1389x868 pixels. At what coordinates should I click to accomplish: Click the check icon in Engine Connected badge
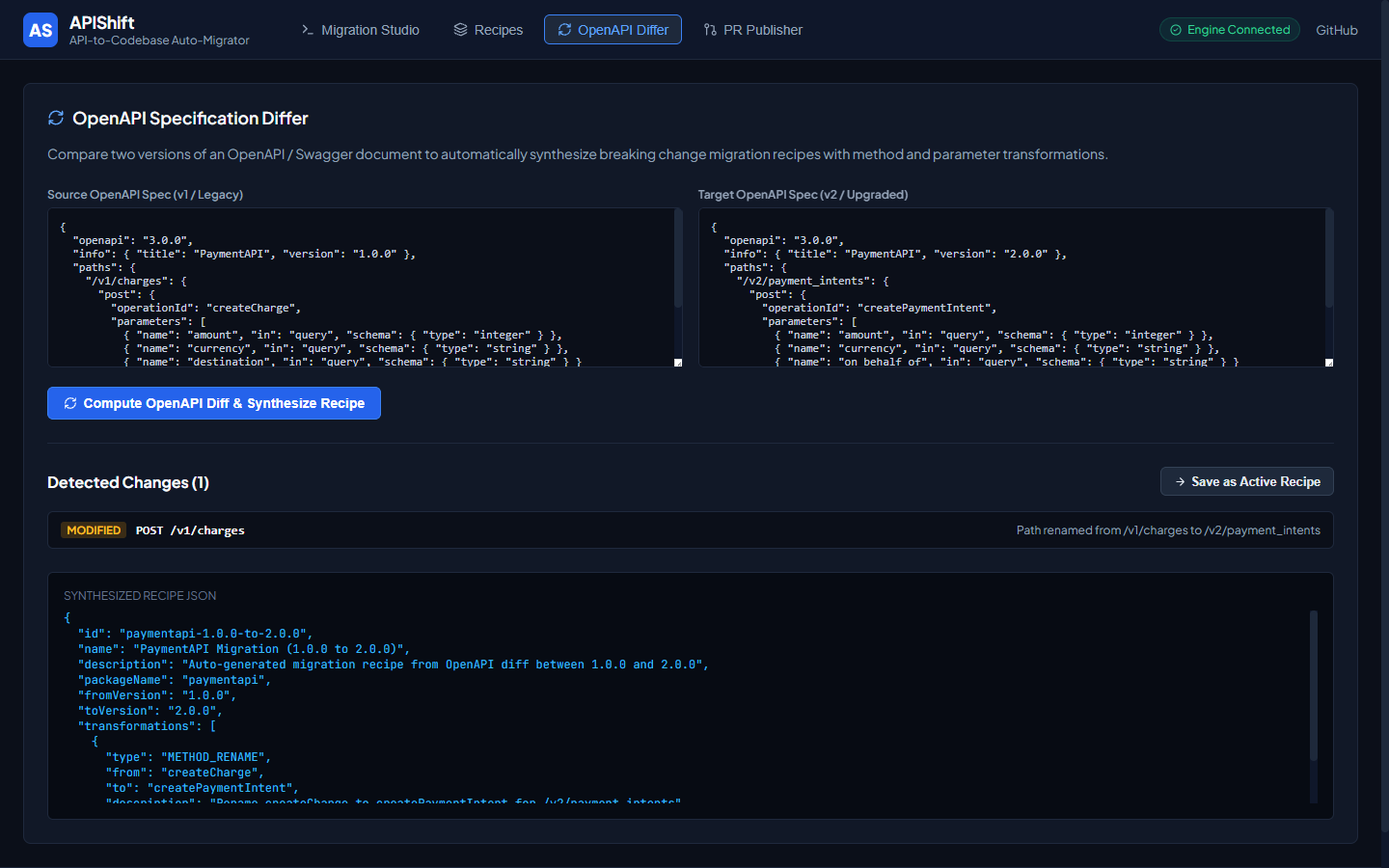point(1175,30)
